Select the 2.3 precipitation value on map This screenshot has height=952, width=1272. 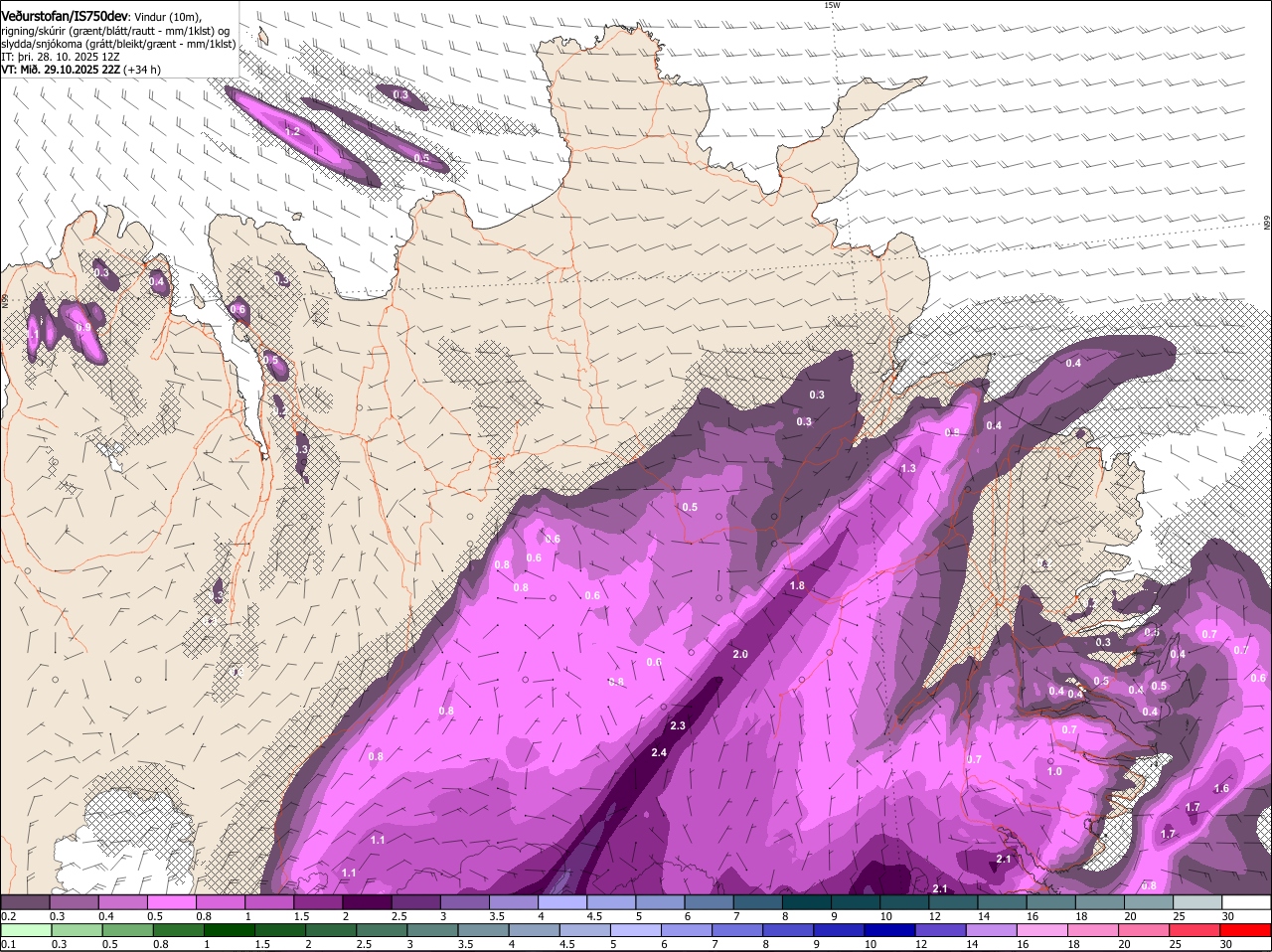[x=678, y=726]
